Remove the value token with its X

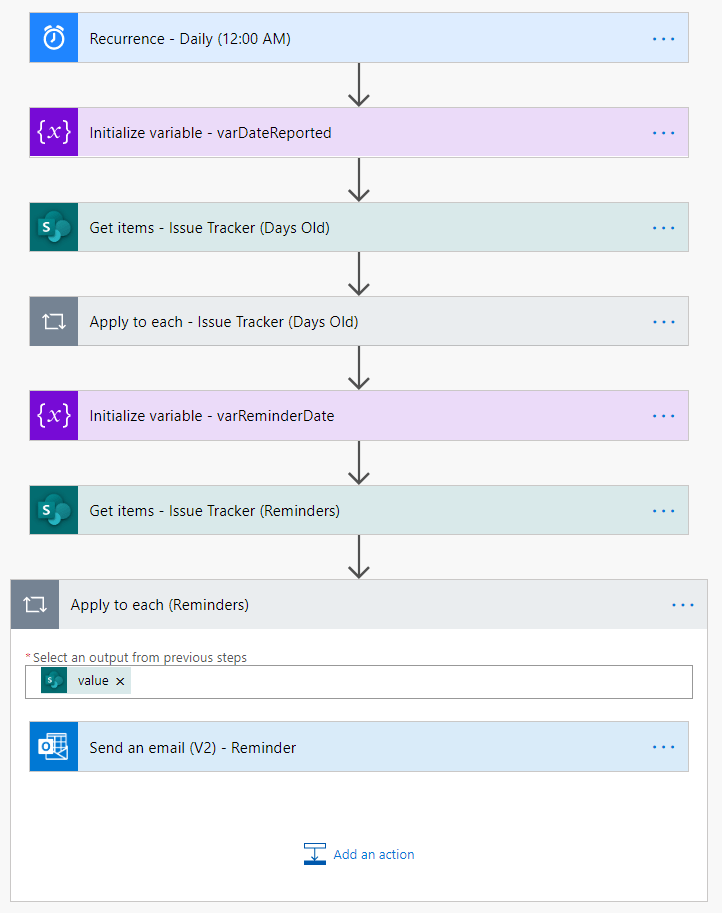[121, 681]
